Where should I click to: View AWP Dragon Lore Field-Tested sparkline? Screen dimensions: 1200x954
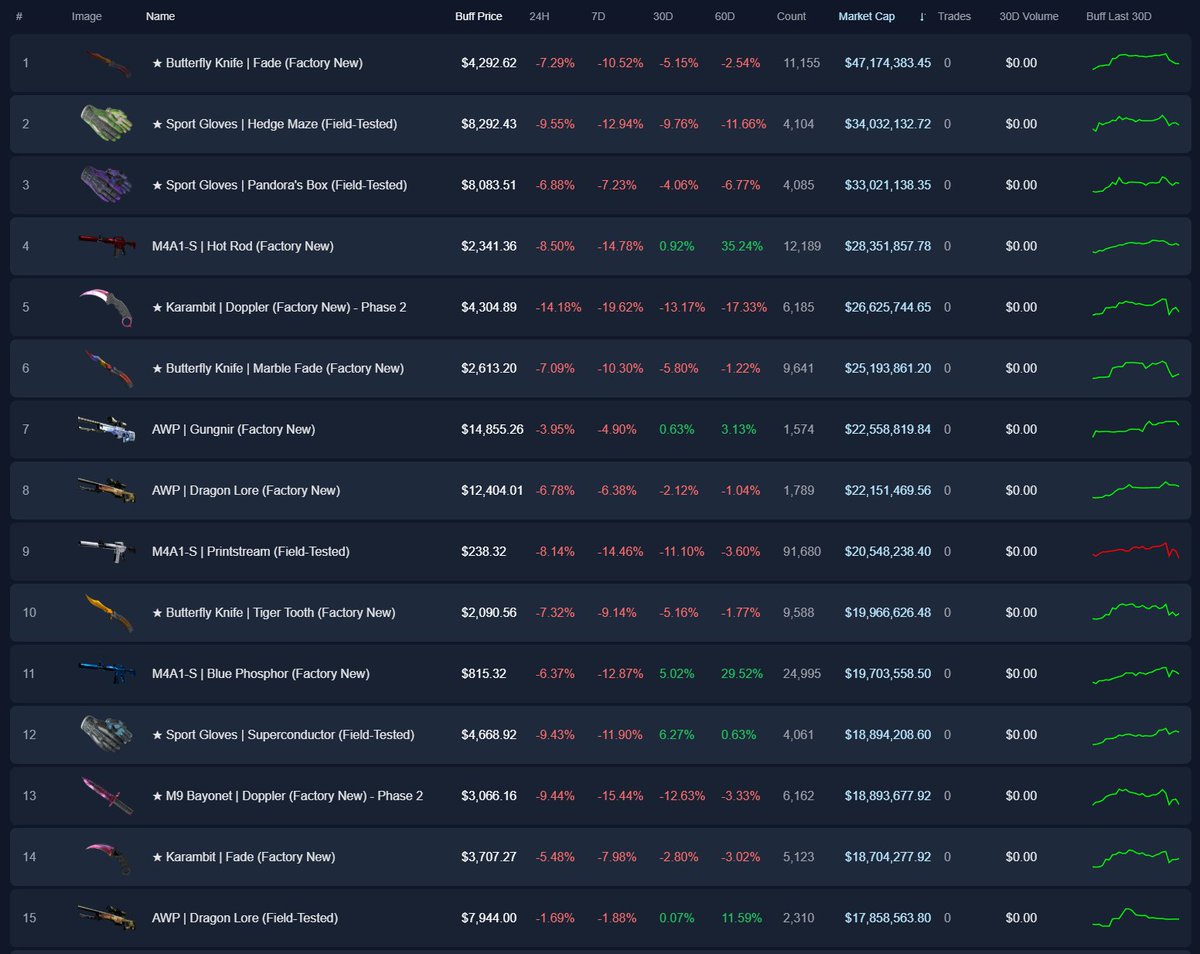pyautogui.click(x=1136, y=916)
